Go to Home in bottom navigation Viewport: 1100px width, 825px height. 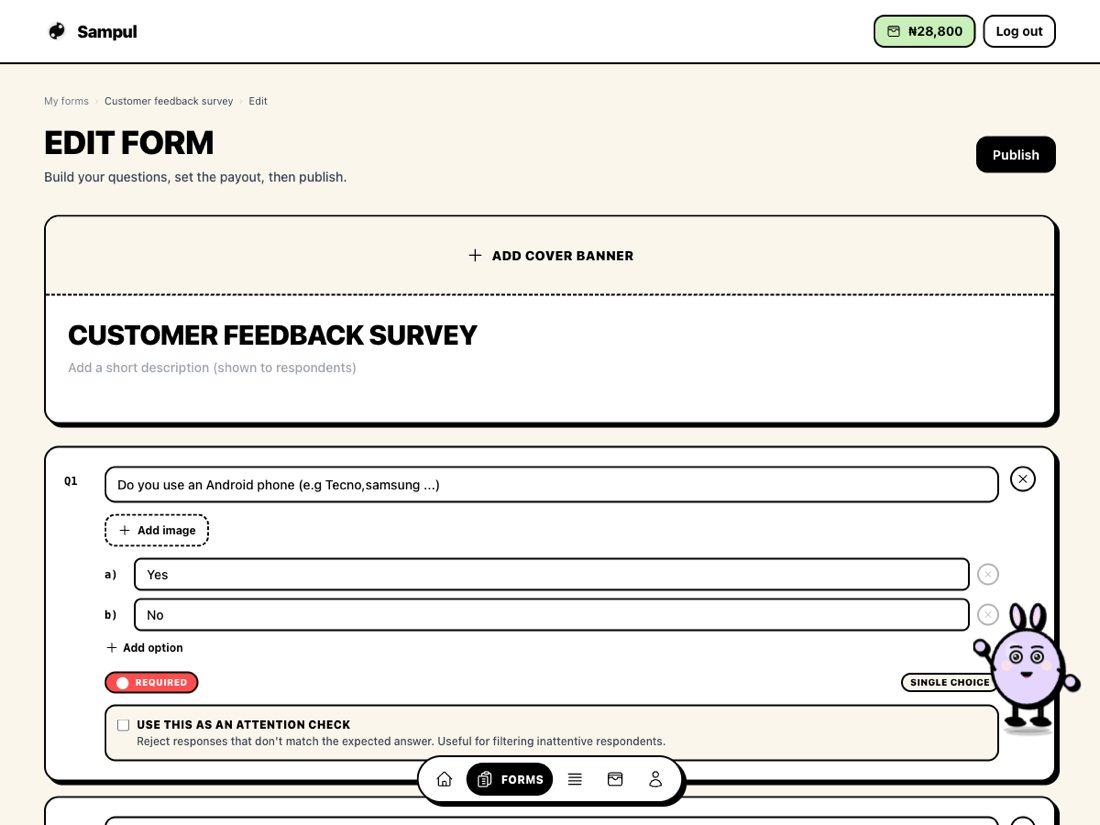pos(444,779)
